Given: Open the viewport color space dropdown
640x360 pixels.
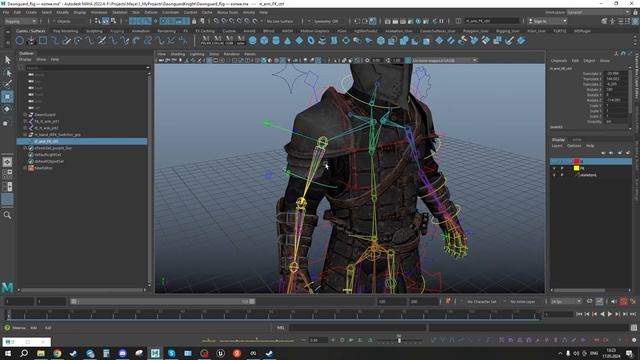Looking at the screenshot, I should coord(444,60).
